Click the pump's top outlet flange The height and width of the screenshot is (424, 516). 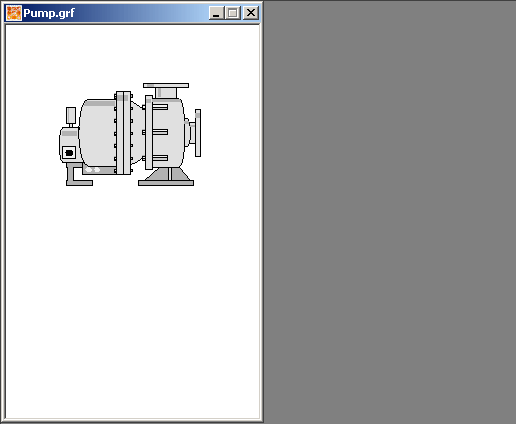click(x=166, y=85)
